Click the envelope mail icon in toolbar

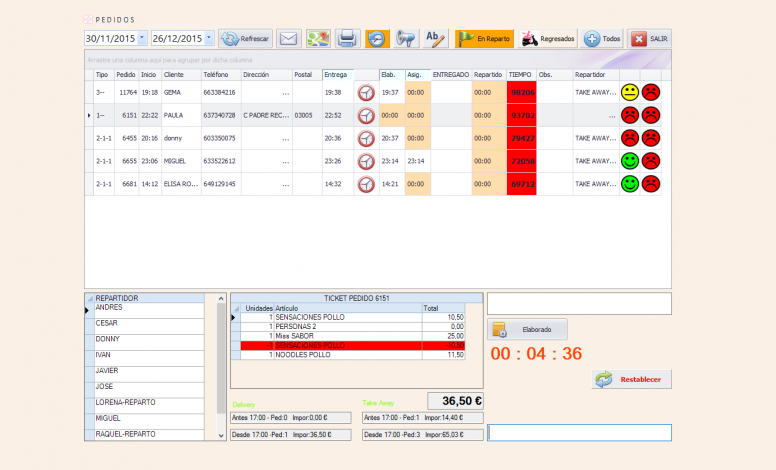coord(288,39)
